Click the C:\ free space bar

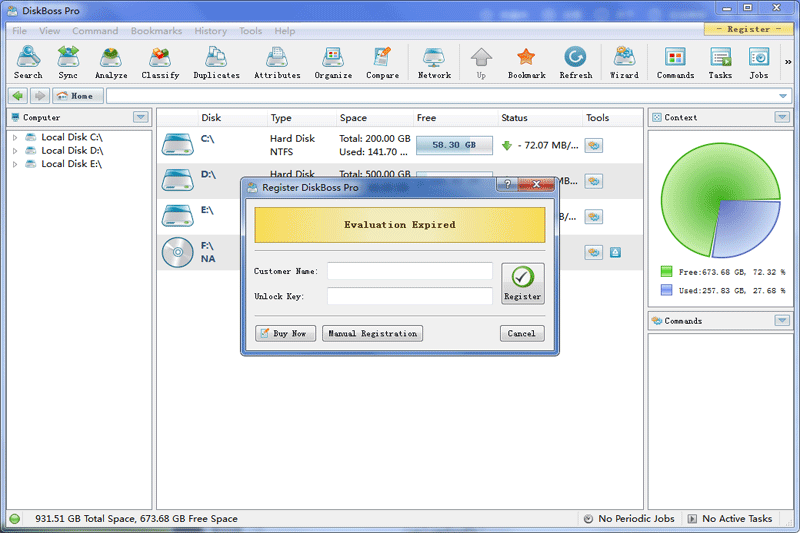pyautogui.click(x=454, y=145)
